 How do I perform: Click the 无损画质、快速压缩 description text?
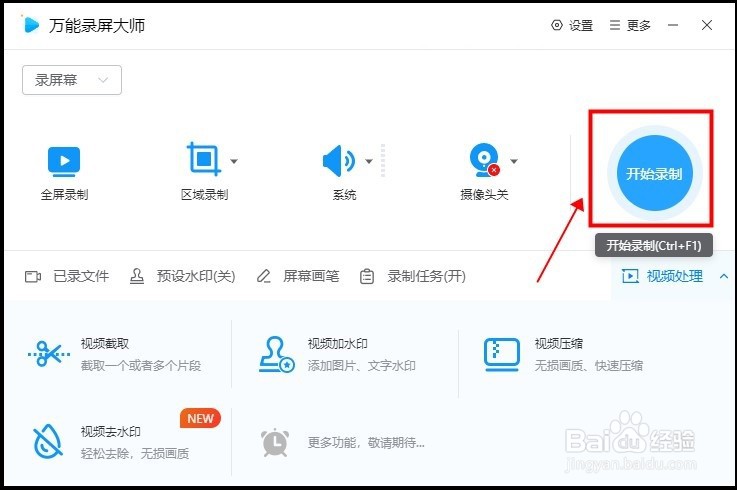pos(588,365)
